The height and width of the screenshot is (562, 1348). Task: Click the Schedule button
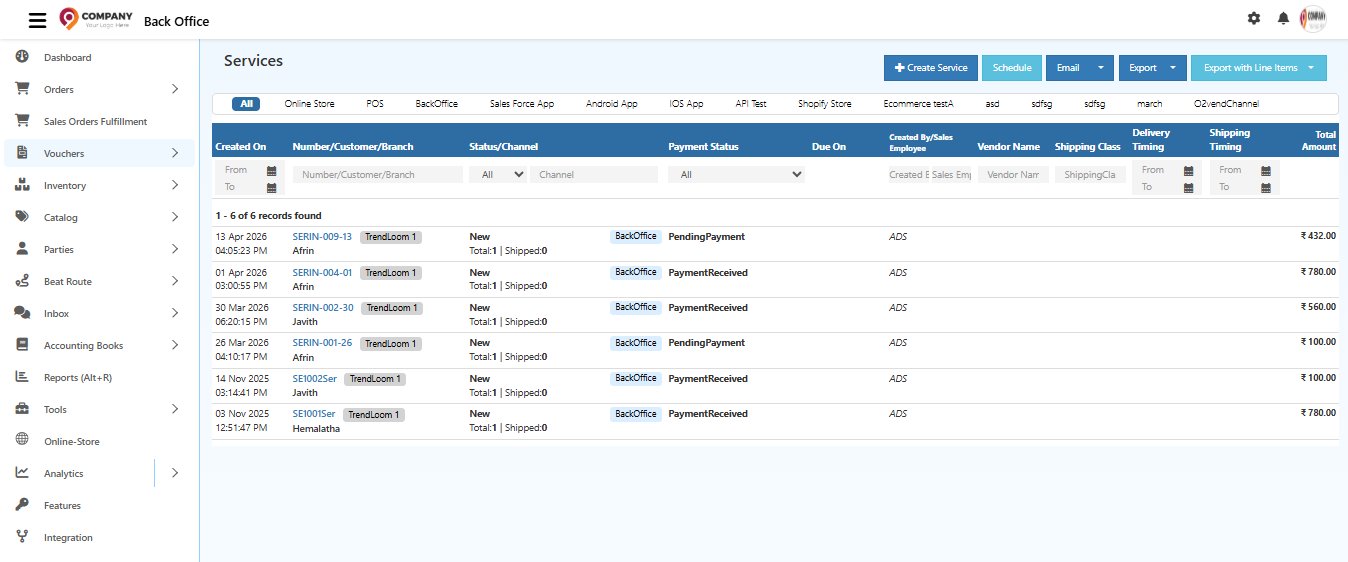[x=1012, y=68]
